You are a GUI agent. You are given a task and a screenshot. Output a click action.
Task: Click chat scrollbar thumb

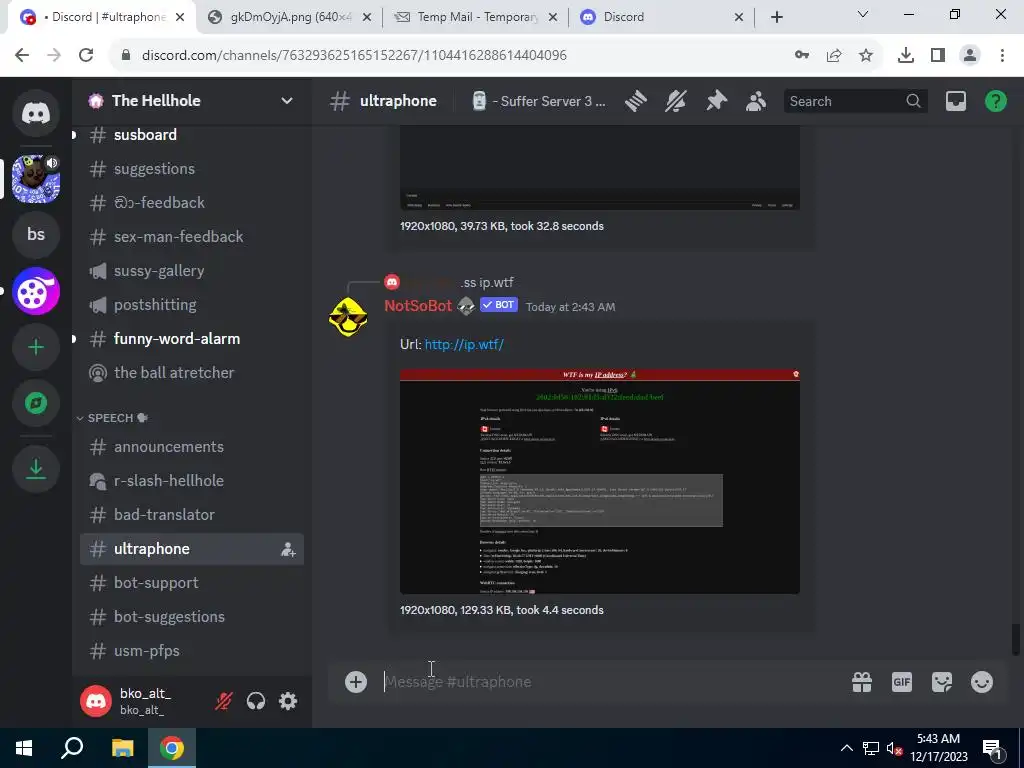[1015, 639]
